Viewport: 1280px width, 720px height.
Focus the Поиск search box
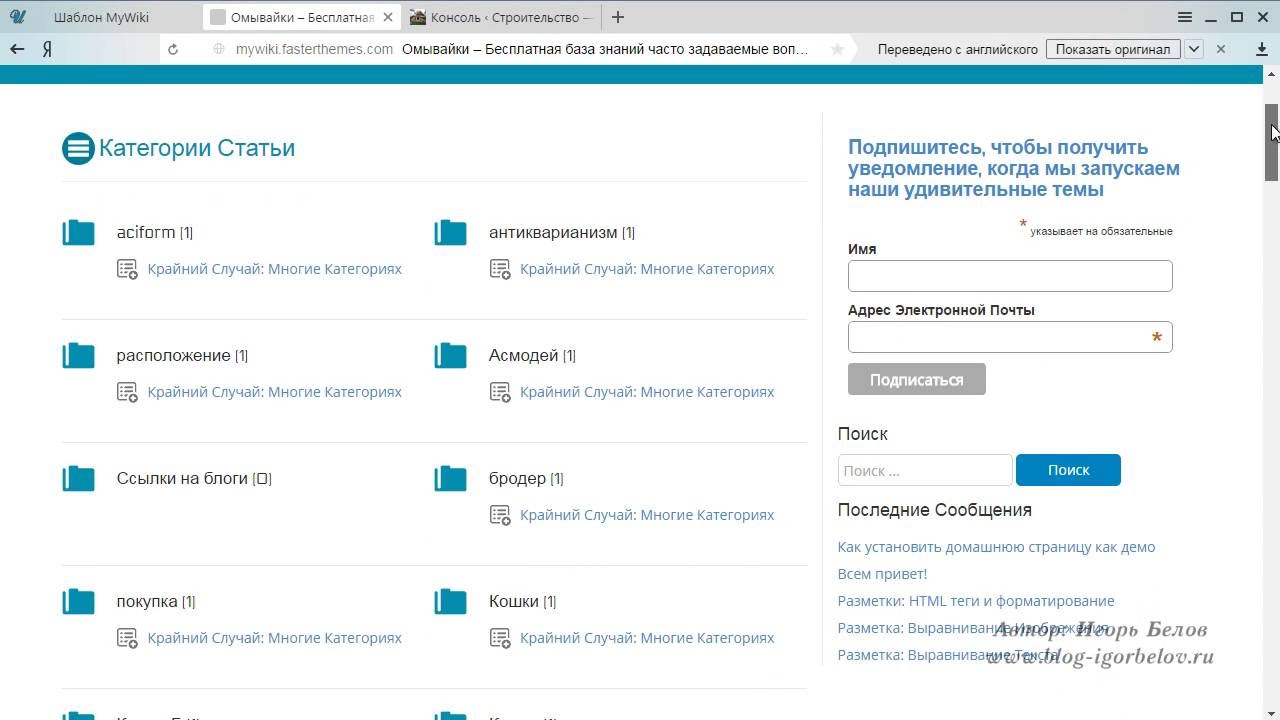point(925,470)
